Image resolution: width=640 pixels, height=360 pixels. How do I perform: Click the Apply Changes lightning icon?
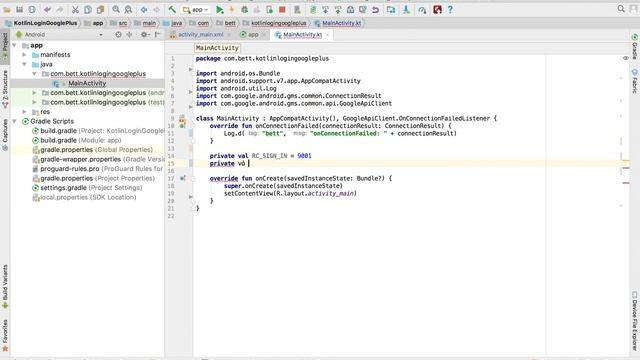pyautogui.click(x=232, y=9)
